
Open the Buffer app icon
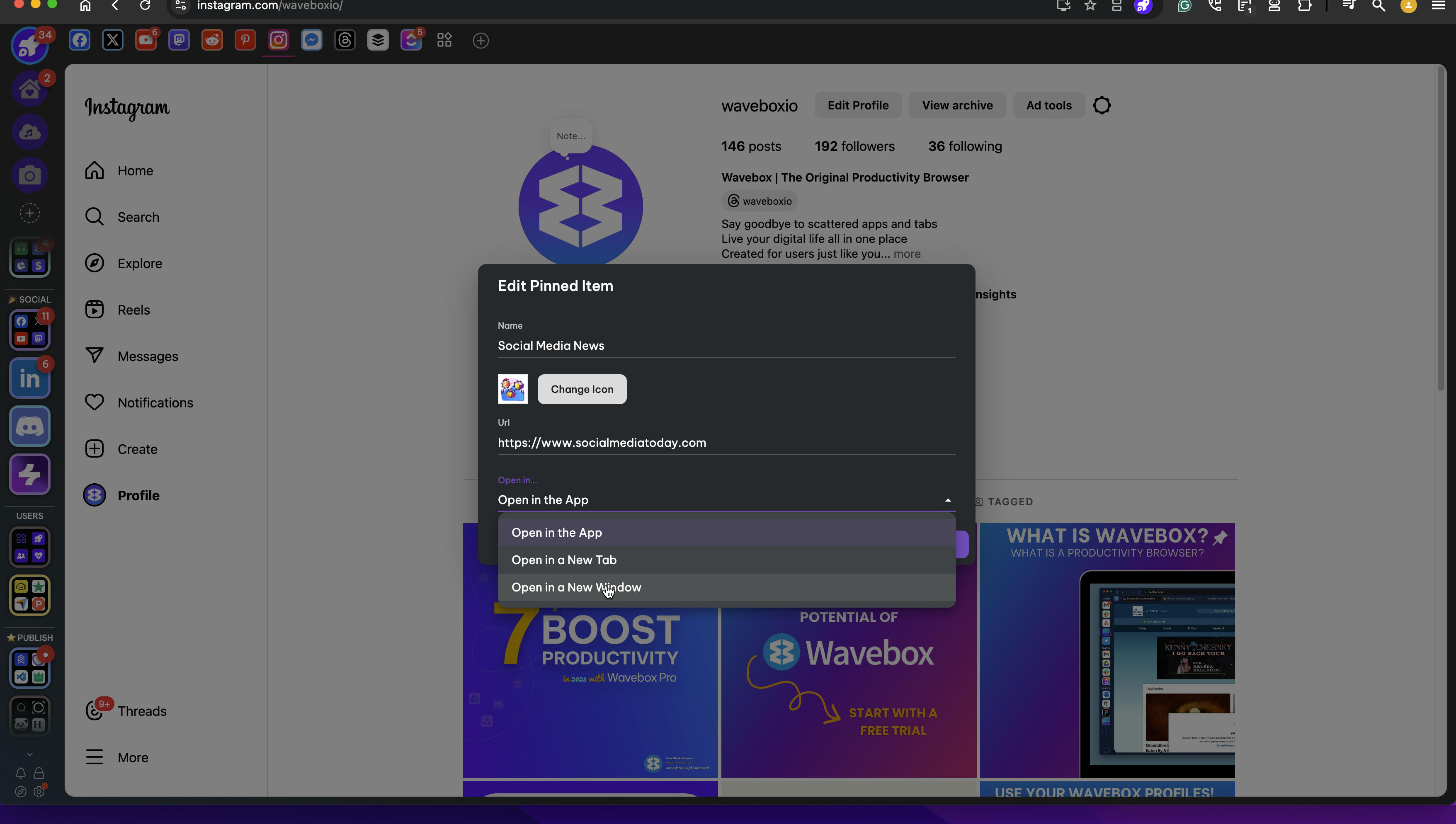coord(378,40)
